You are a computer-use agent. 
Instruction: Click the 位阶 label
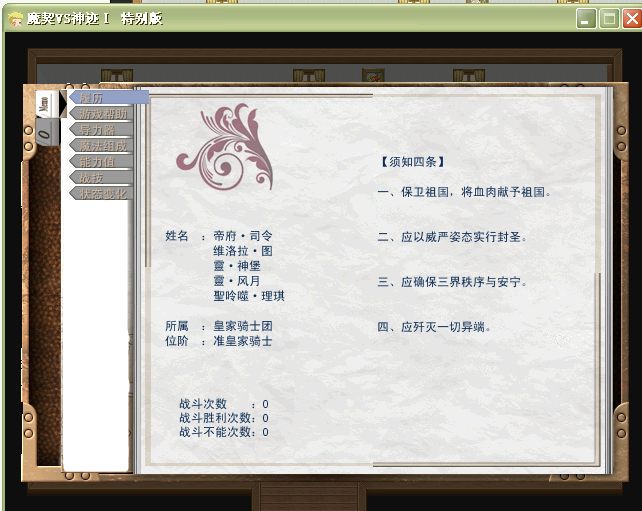177,341
